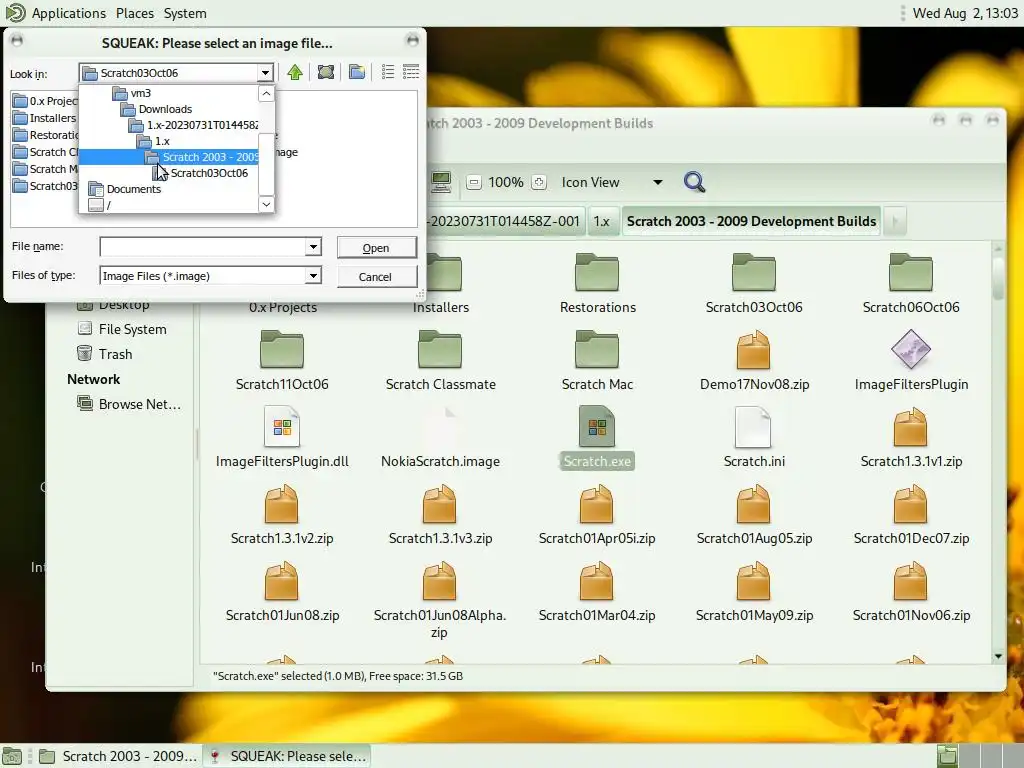The image size is (1024, 768).
Task: Select the ImageFiltersPlugin.dll file
Action: [282, 438]
